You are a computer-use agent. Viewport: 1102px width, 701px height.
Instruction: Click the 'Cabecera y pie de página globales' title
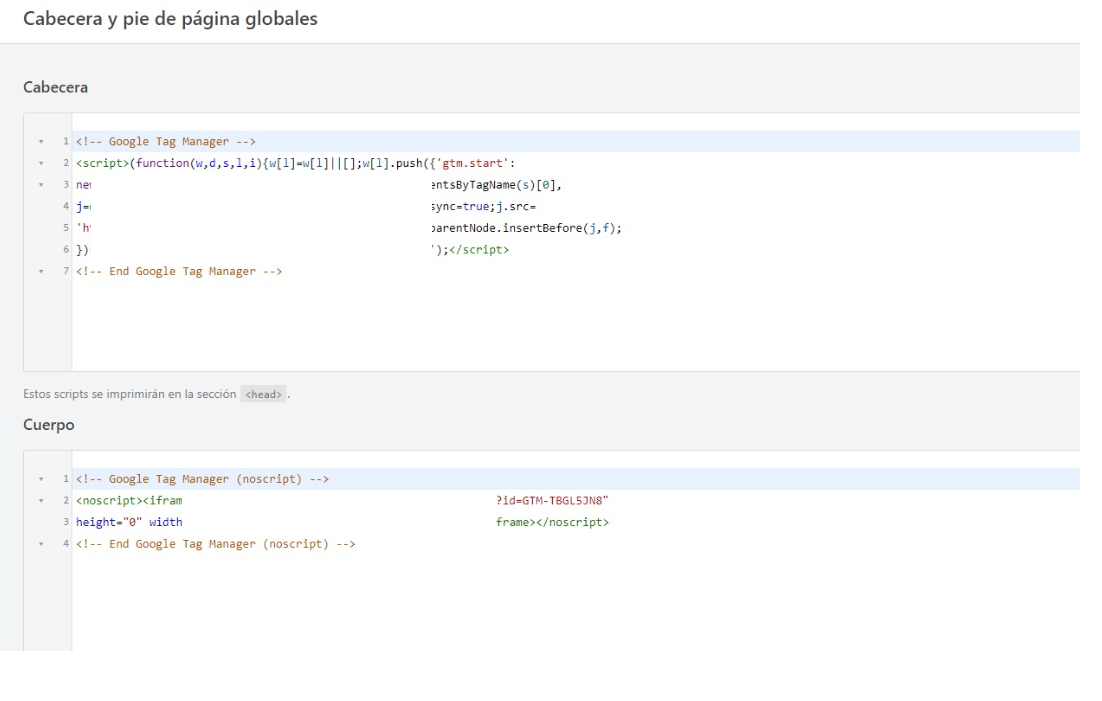click(170, 19)
